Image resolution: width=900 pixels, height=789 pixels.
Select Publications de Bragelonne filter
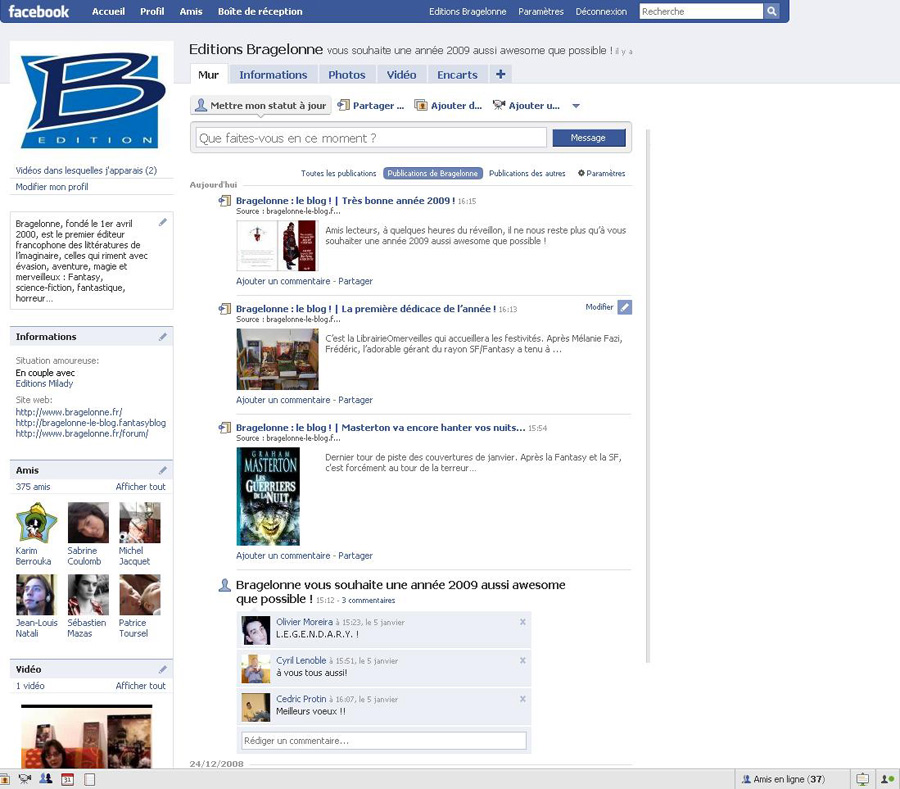point(433,173)
